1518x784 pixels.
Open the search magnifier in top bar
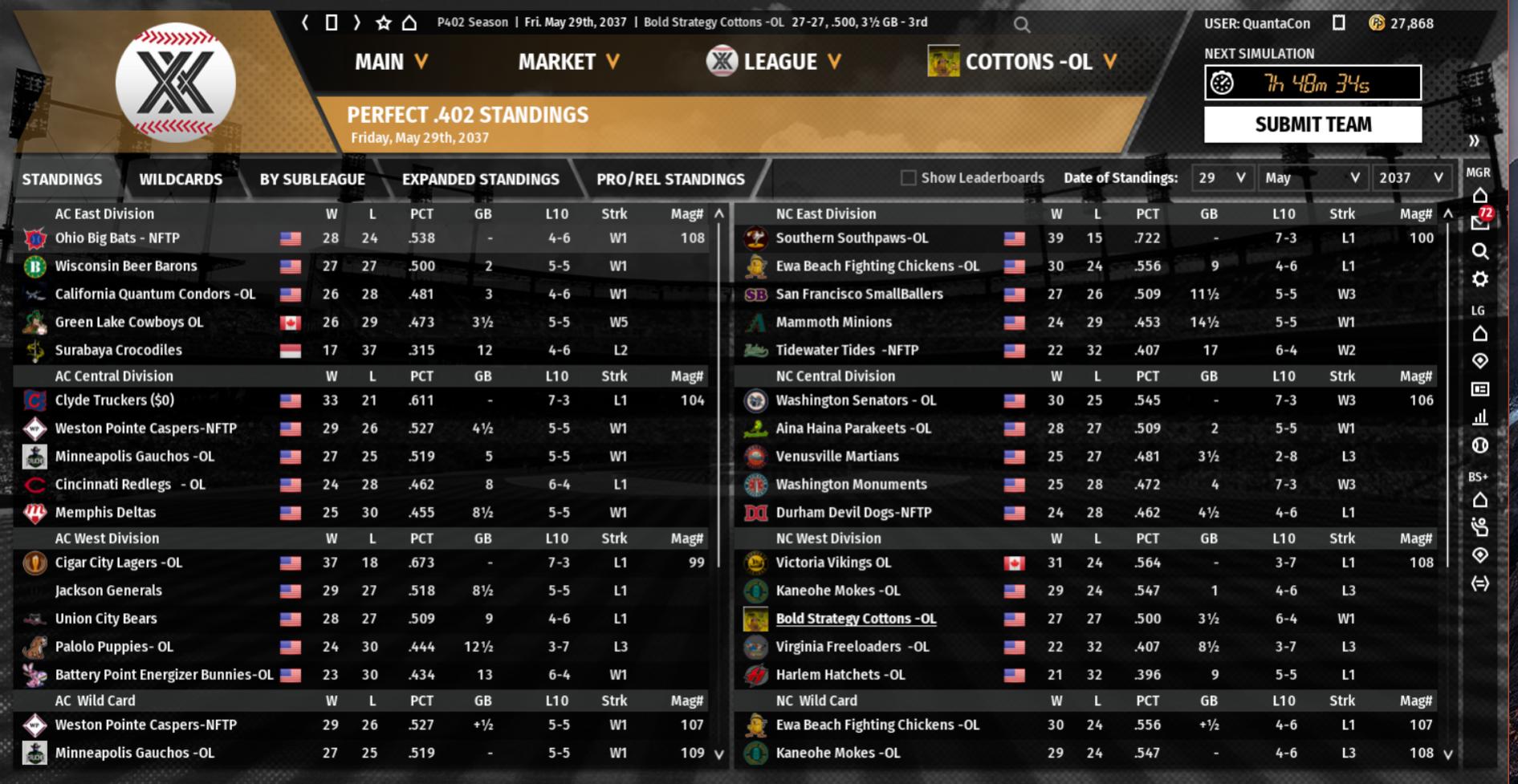(x=1021, y=24)
